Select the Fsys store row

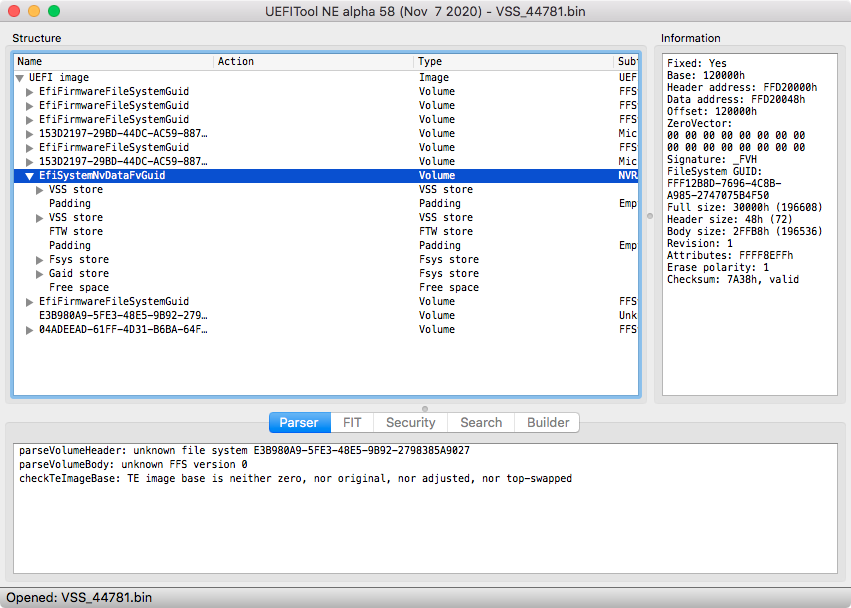[326, 259]
